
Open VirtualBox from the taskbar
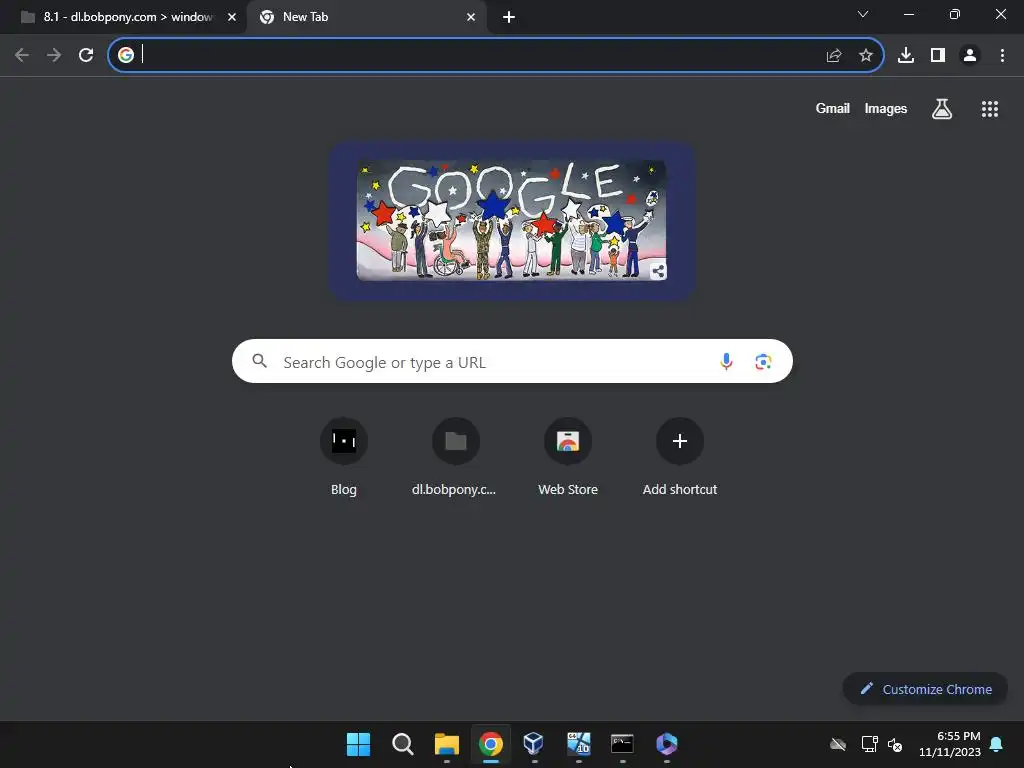pos(534,744)
